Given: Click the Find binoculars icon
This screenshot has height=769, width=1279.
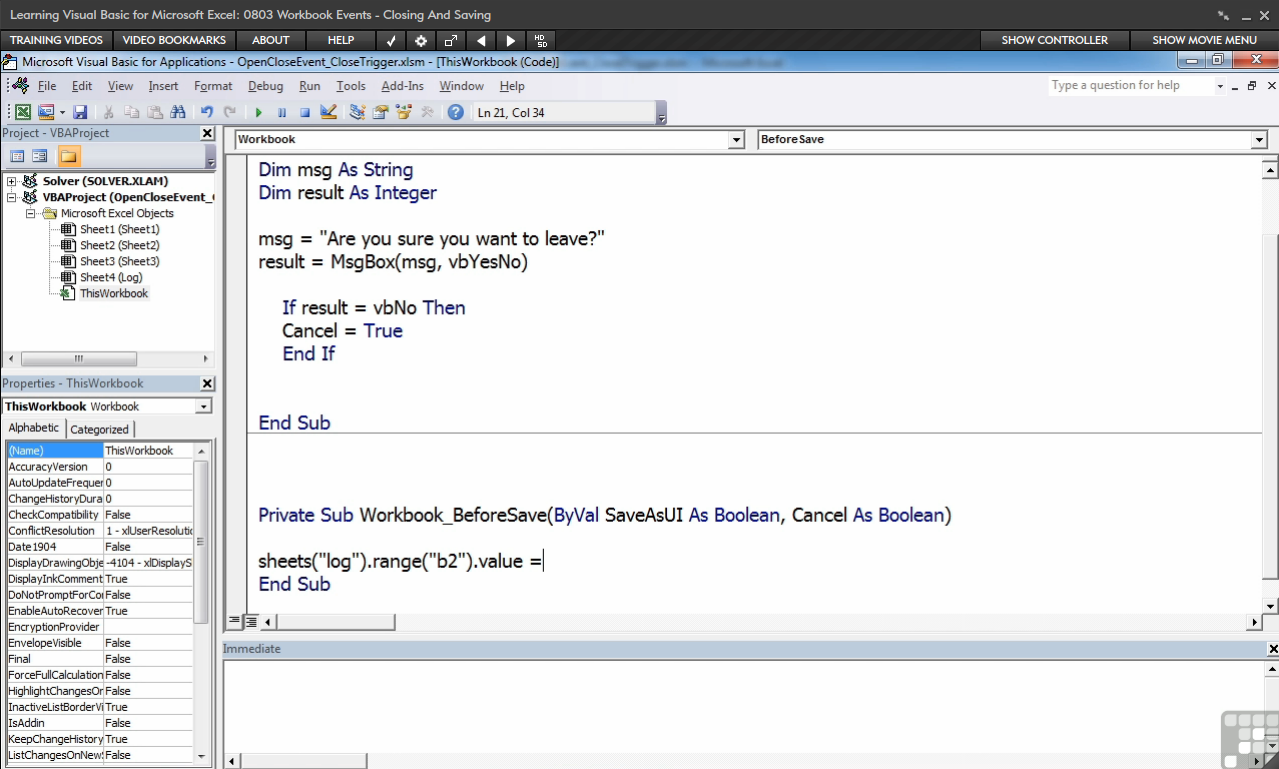Looking at the screenshot, I should (178, 113).
